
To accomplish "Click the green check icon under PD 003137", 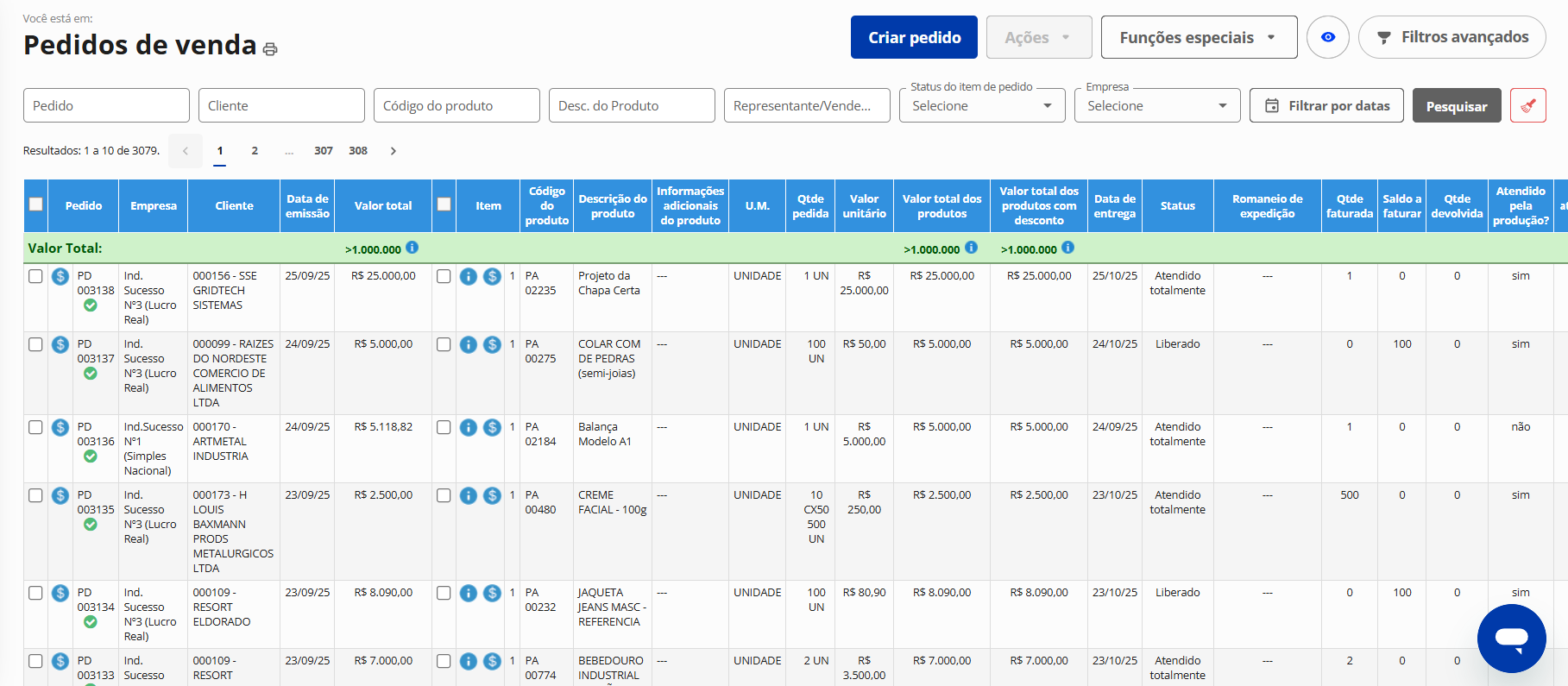I will pos(91,374).
